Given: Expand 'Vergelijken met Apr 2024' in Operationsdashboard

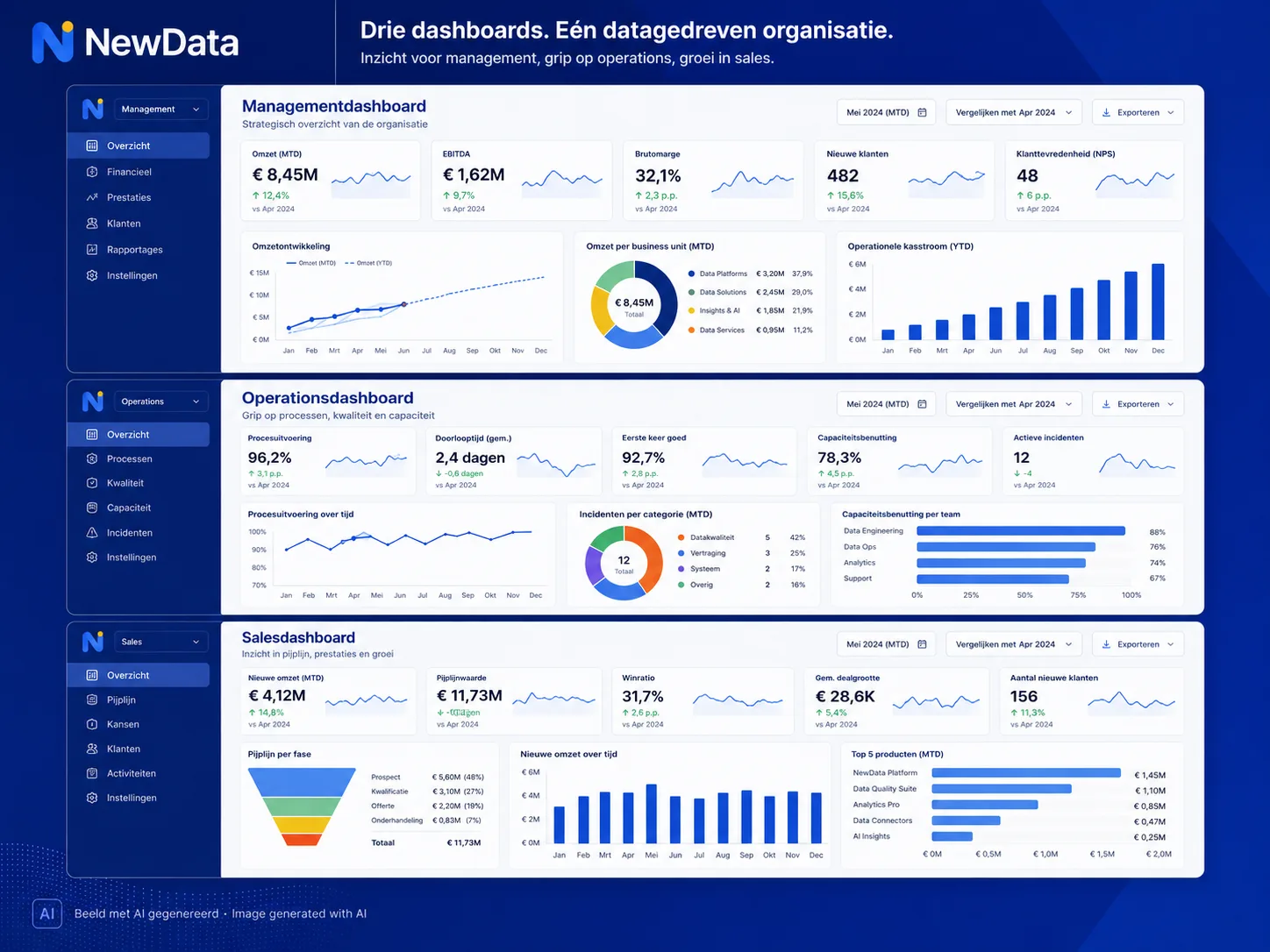Looking at the screenshot, I should pos(1014,404).
